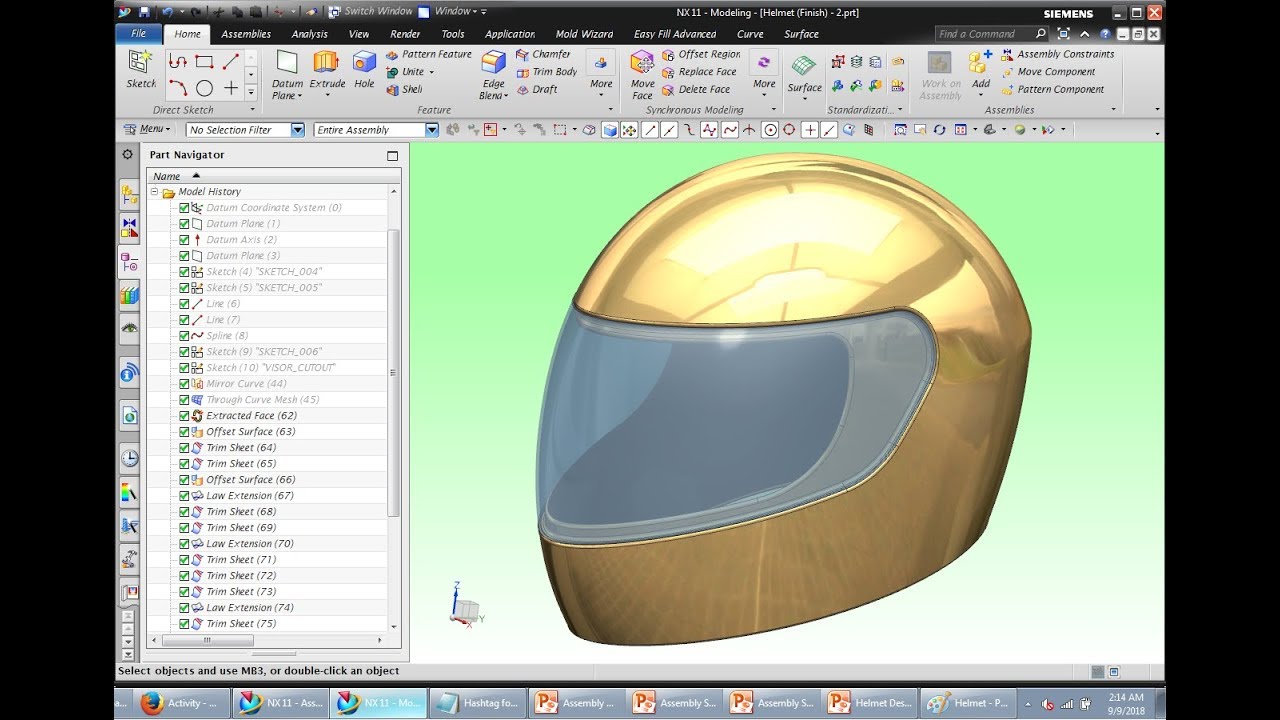
Task: Toggle the Through Curve Mesh (45) checkbox
Action: [184, 400]
